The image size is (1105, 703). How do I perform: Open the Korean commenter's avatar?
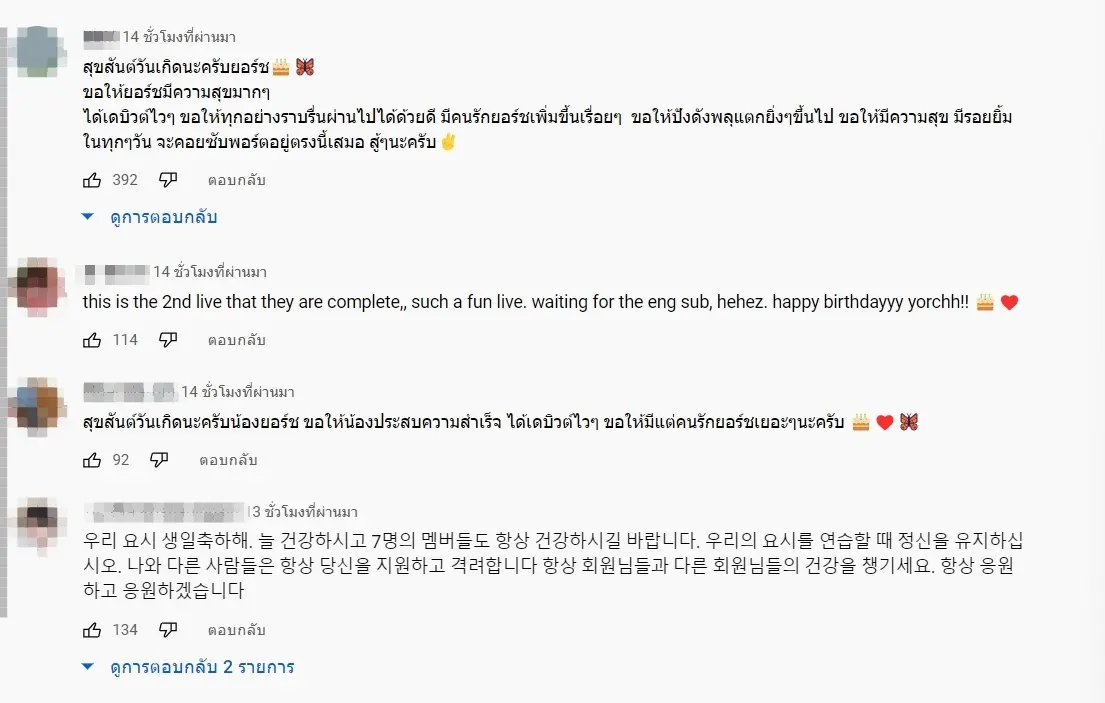coord(42,528)
